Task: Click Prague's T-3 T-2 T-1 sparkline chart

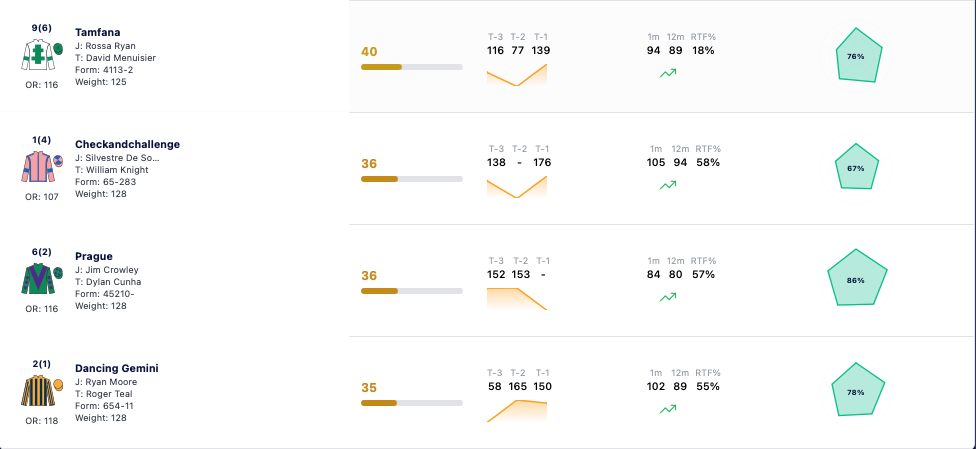Action: (517, 299)
